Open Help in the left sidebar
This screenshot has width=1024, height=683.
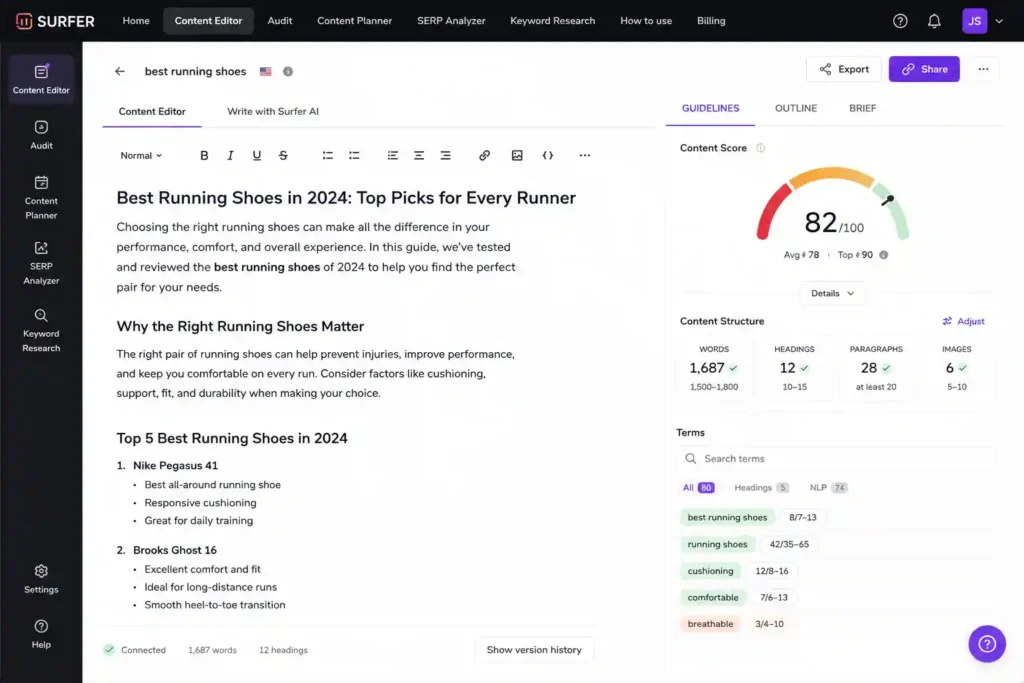click(x=41, y=634)
